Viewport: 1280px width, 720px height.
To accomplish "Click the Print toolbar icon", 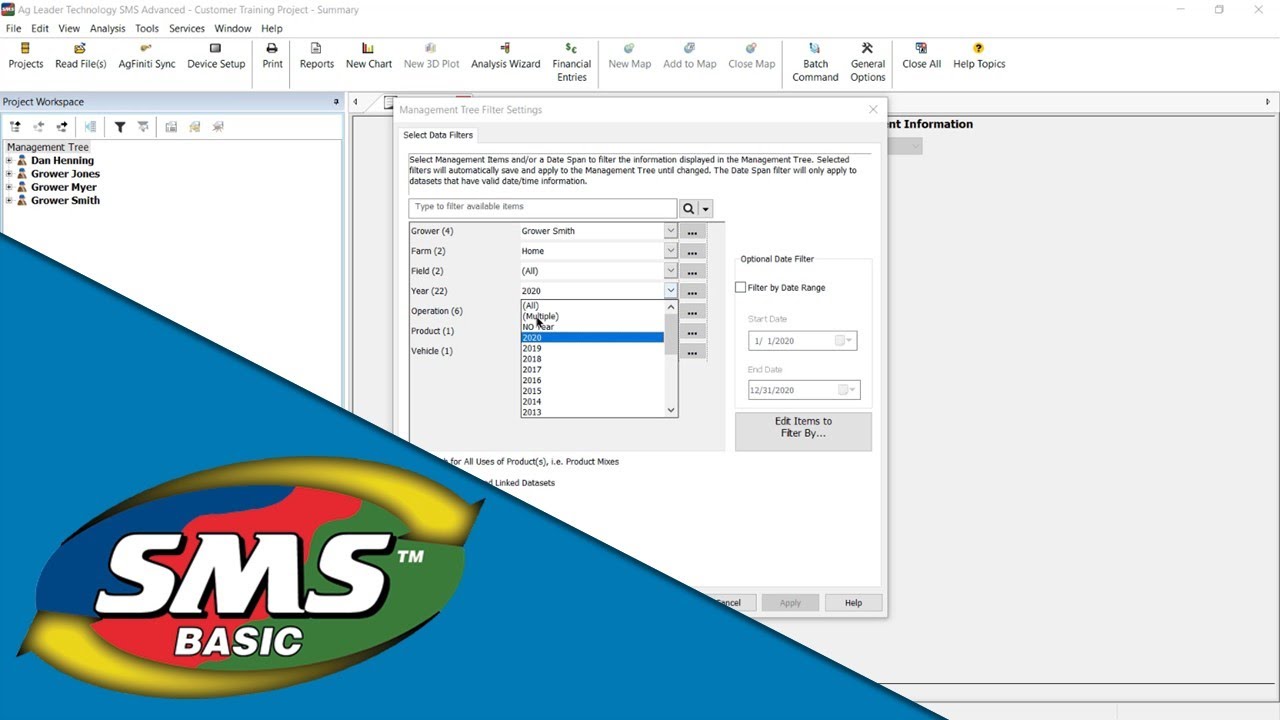I will point(272,56).
